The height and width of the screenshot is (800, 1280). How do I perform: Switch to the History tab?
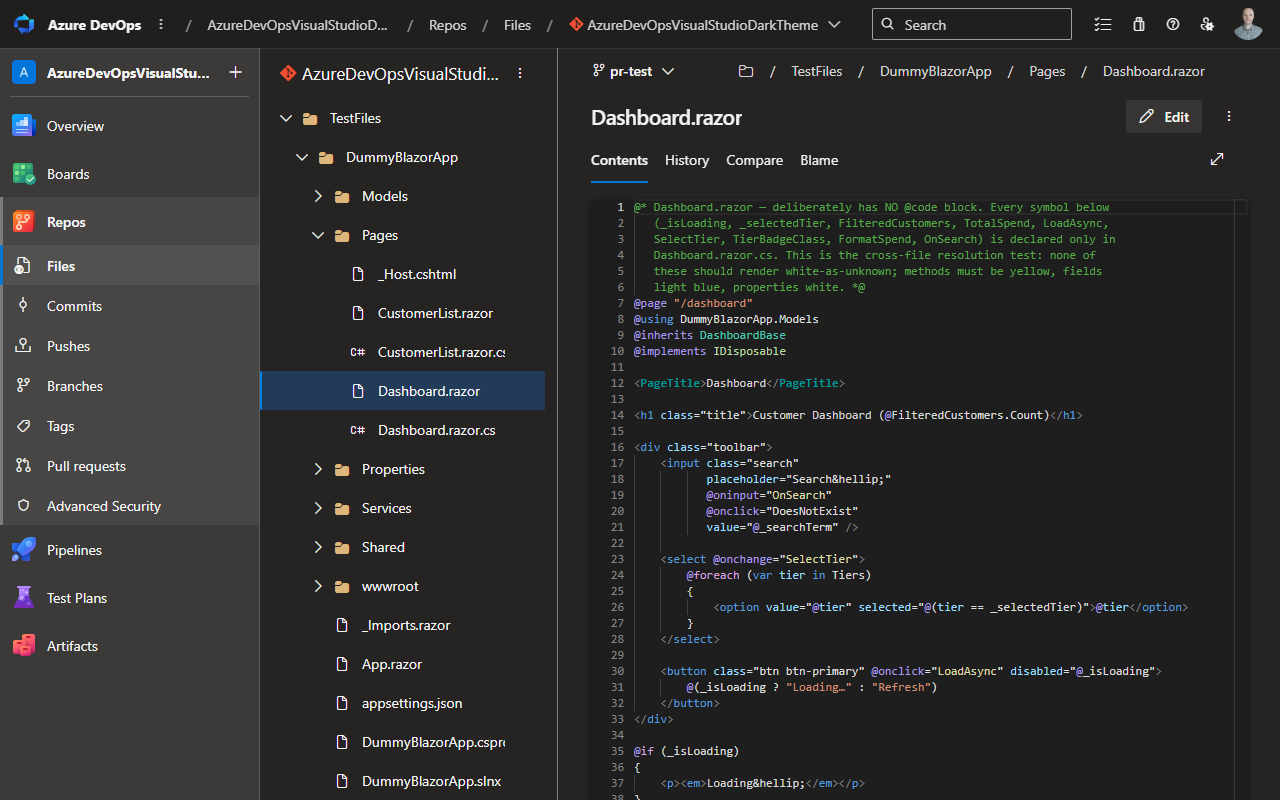click(687, 160)
